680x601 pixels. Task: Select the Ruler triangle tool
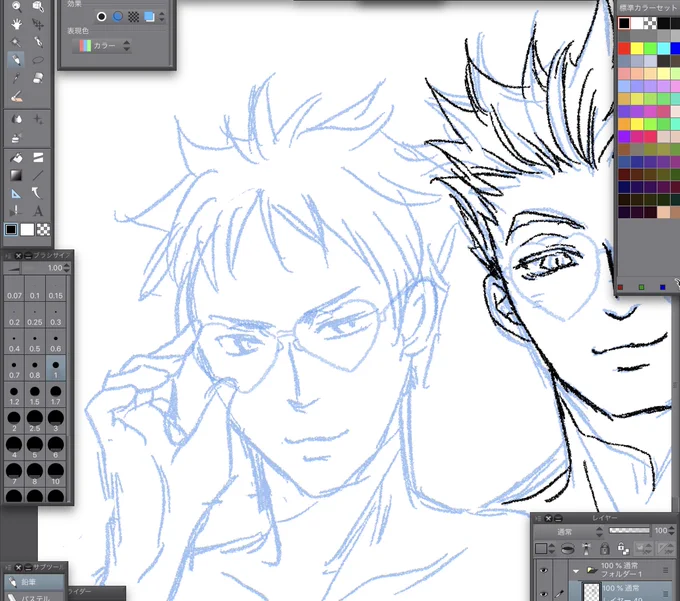pos(16,193)
